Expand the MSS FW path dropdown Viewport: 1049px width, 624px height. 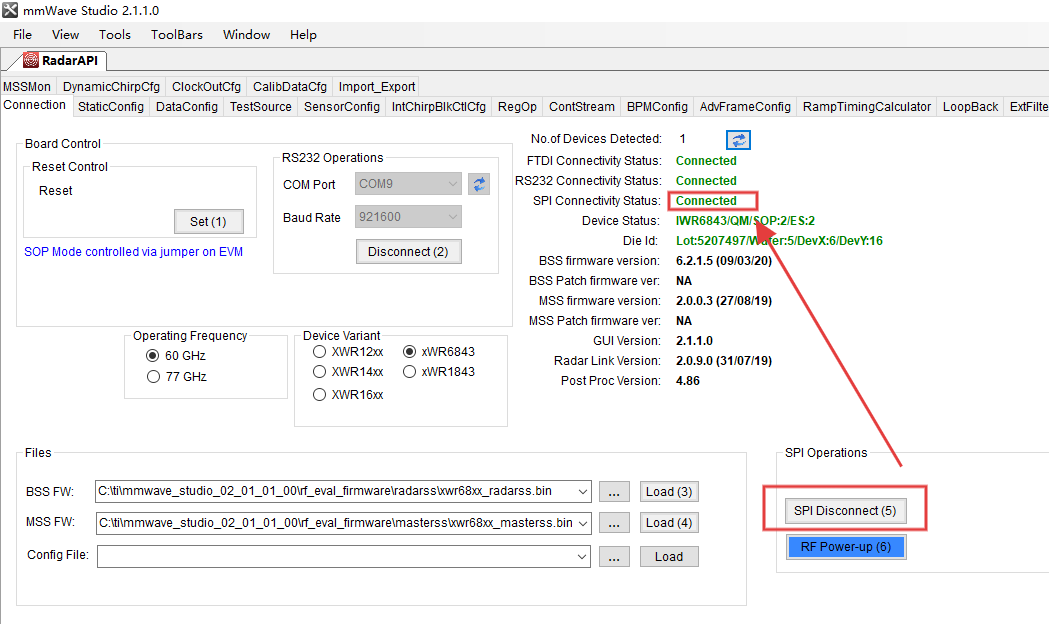(583, 523)
